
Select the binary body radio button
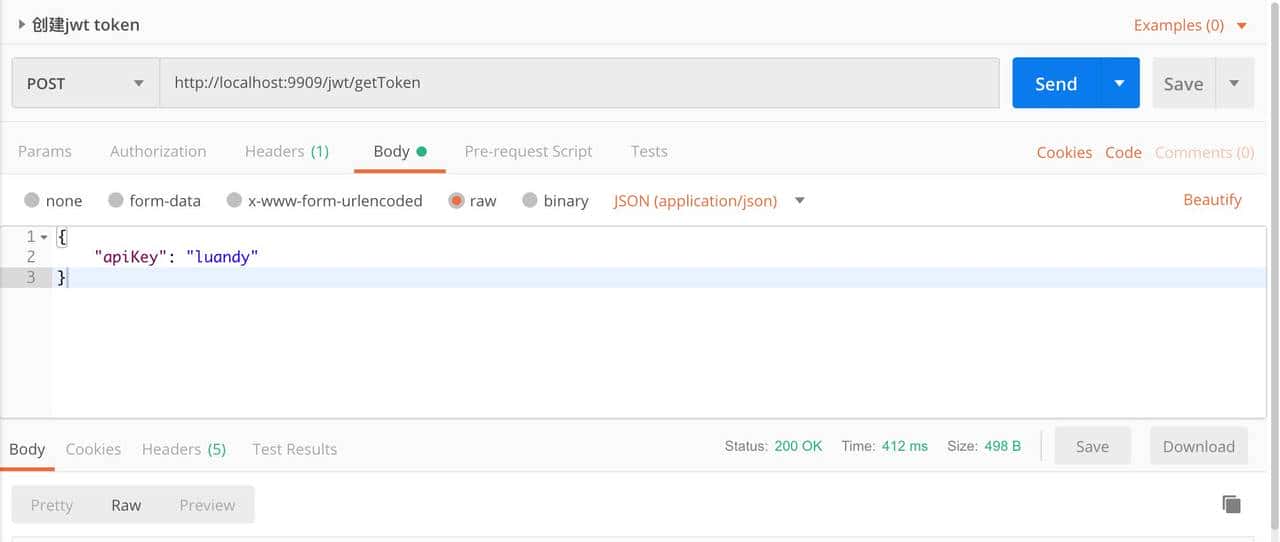(x=530, y=200)
